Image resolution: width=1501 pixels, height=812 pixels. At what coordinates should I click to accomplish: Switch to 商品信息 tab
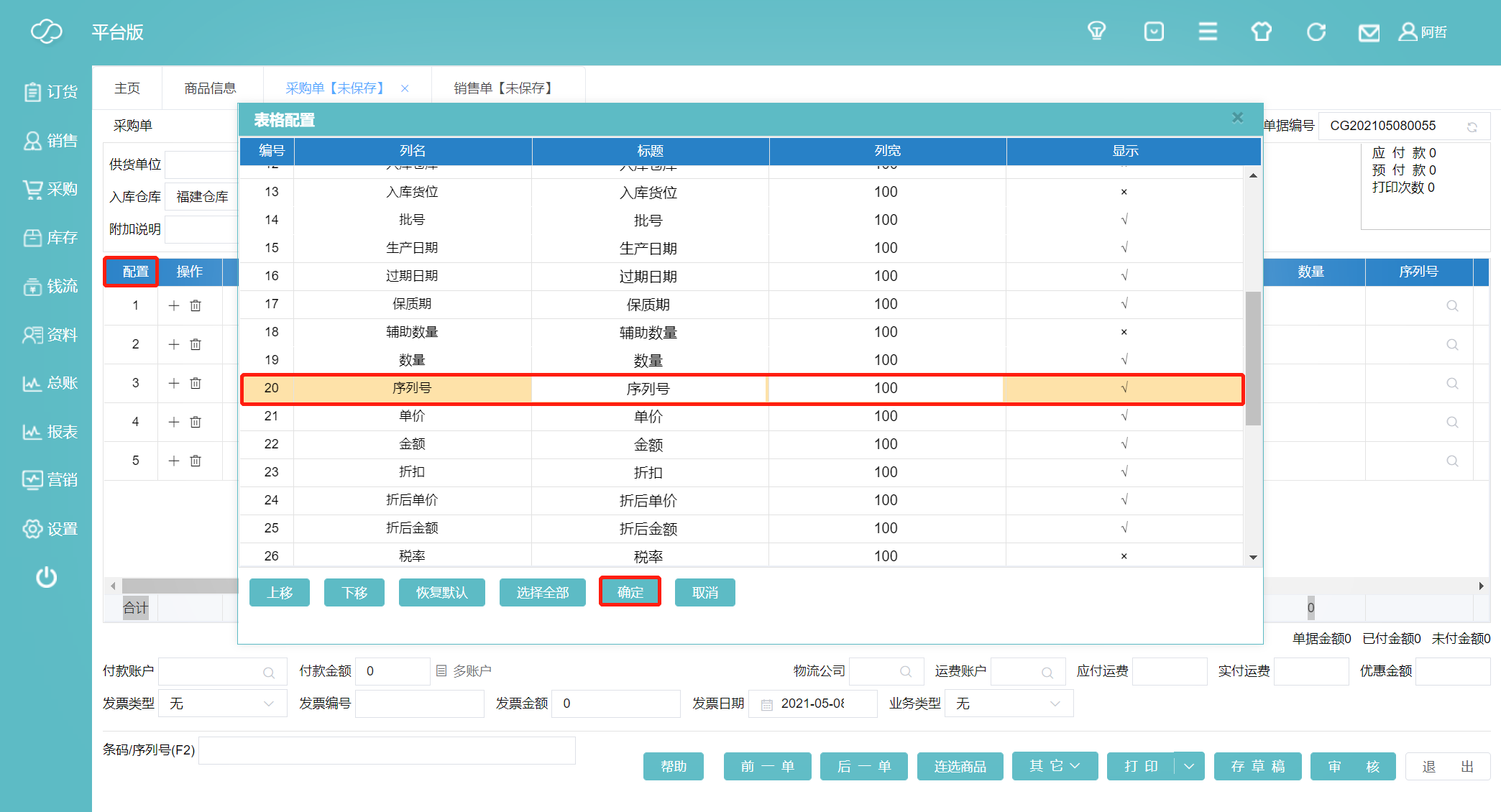(x=210, y=88)
